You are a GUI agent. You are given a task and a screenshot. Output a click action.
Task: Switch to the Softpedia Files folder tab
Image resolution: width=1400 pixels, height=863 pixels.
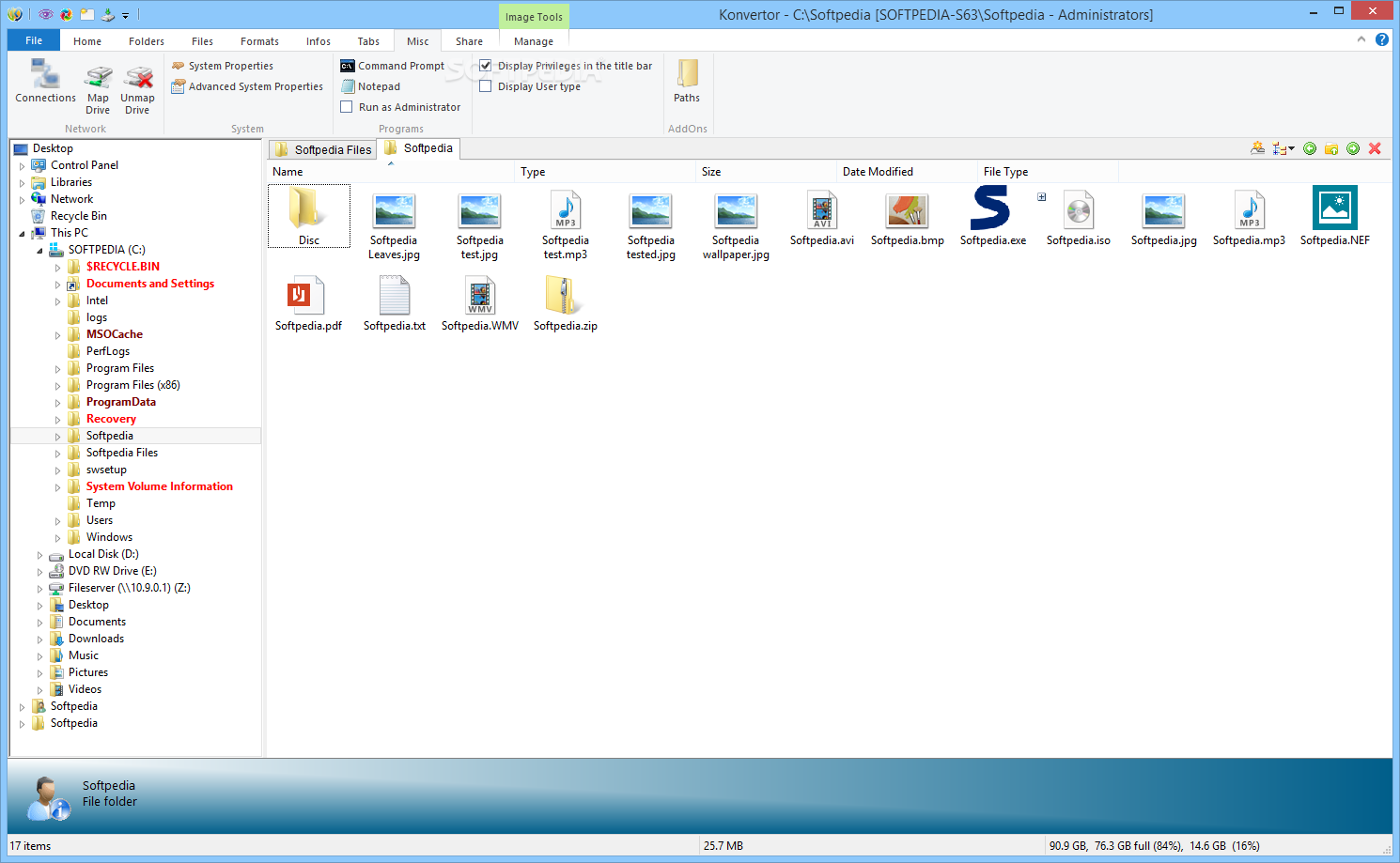pos(323,149)
